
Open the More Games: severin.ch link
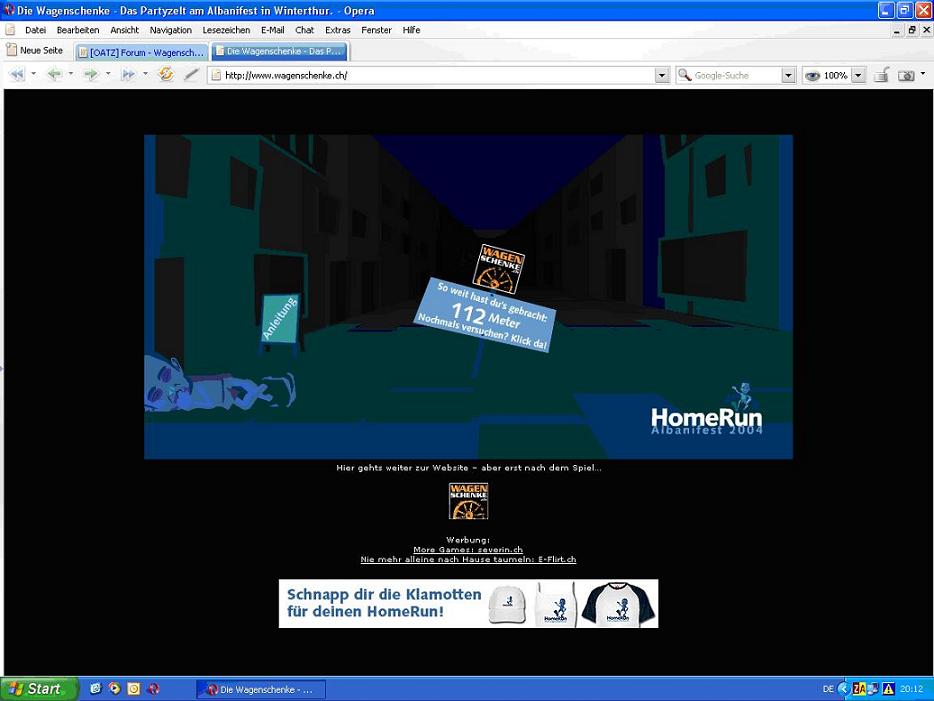pyautogui.click(x=468, y=550)
